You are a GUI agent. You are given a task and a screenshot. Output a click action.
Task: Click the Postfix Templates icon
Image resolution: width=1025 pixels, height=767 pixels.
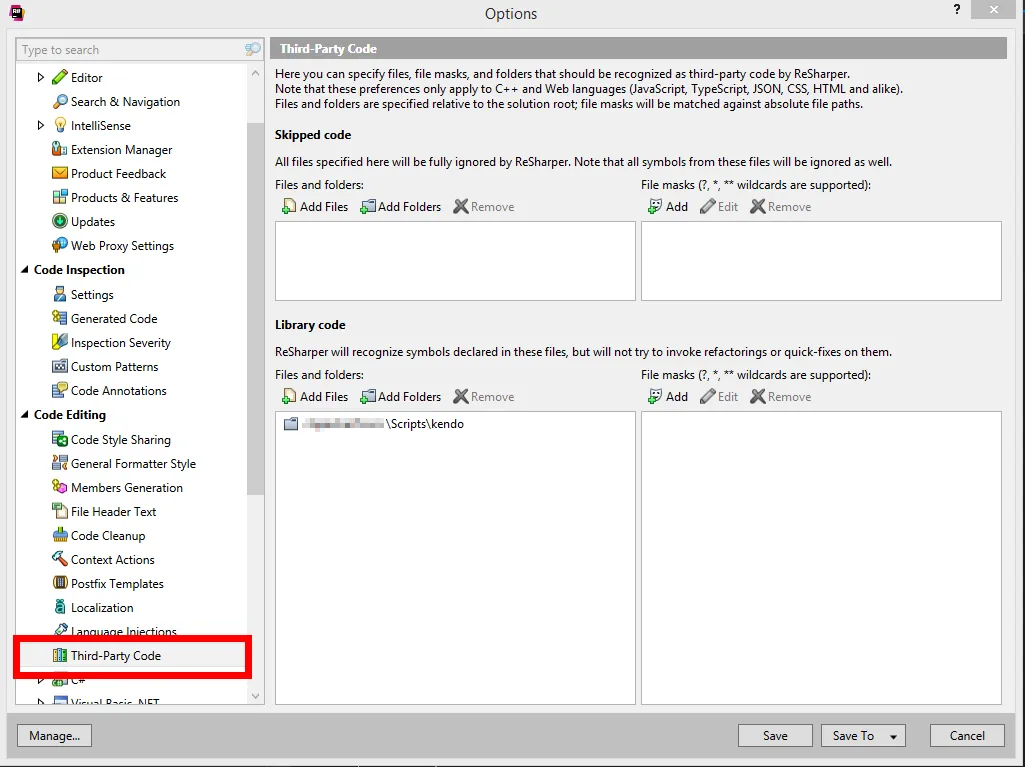pyautogui.click(x=59, y=583)
